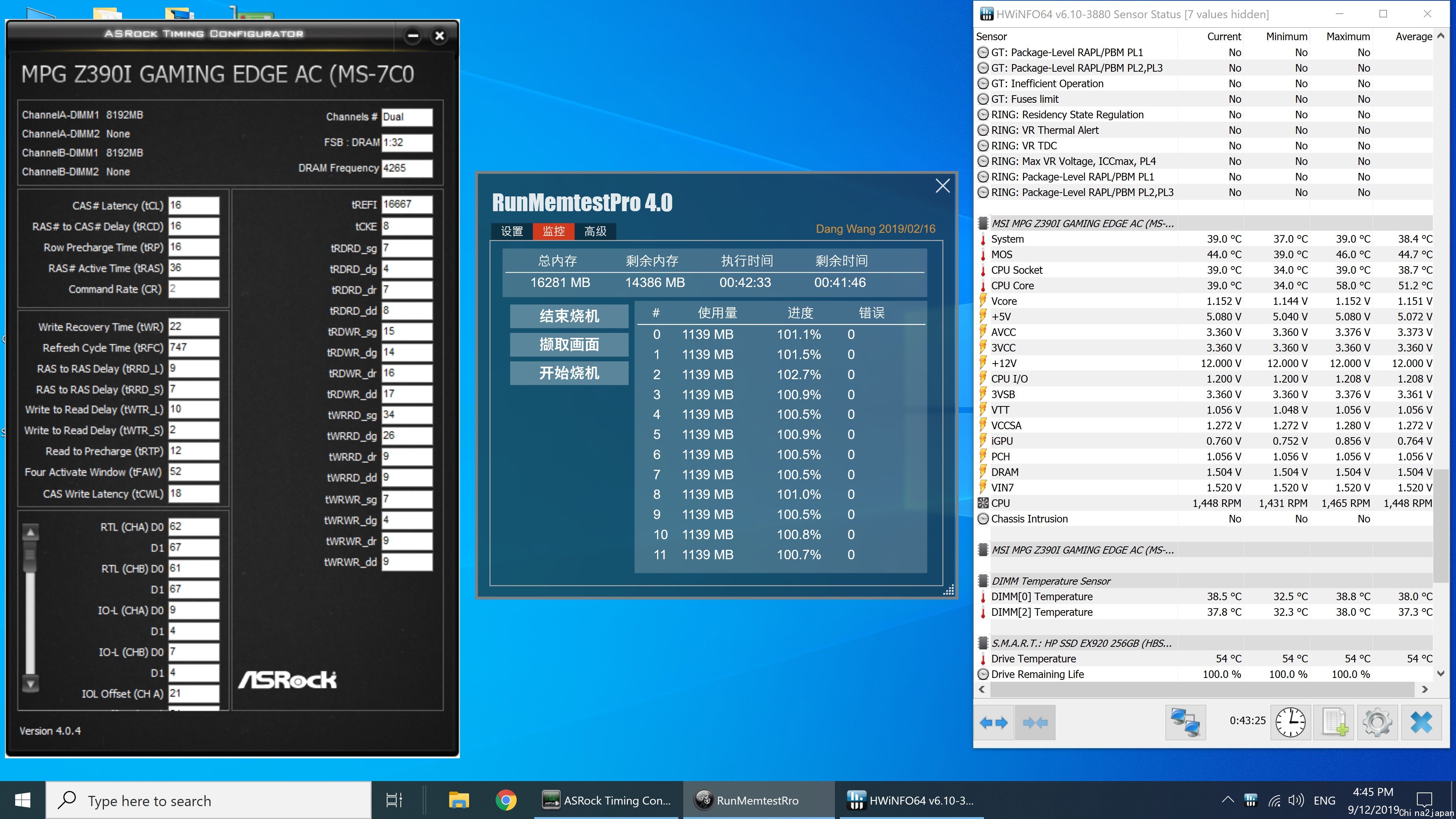The height and width of the screenshot is (819, 1456).
Task: Click the clock reset timer icon in HWiNFO
Action: [1290, 722]
